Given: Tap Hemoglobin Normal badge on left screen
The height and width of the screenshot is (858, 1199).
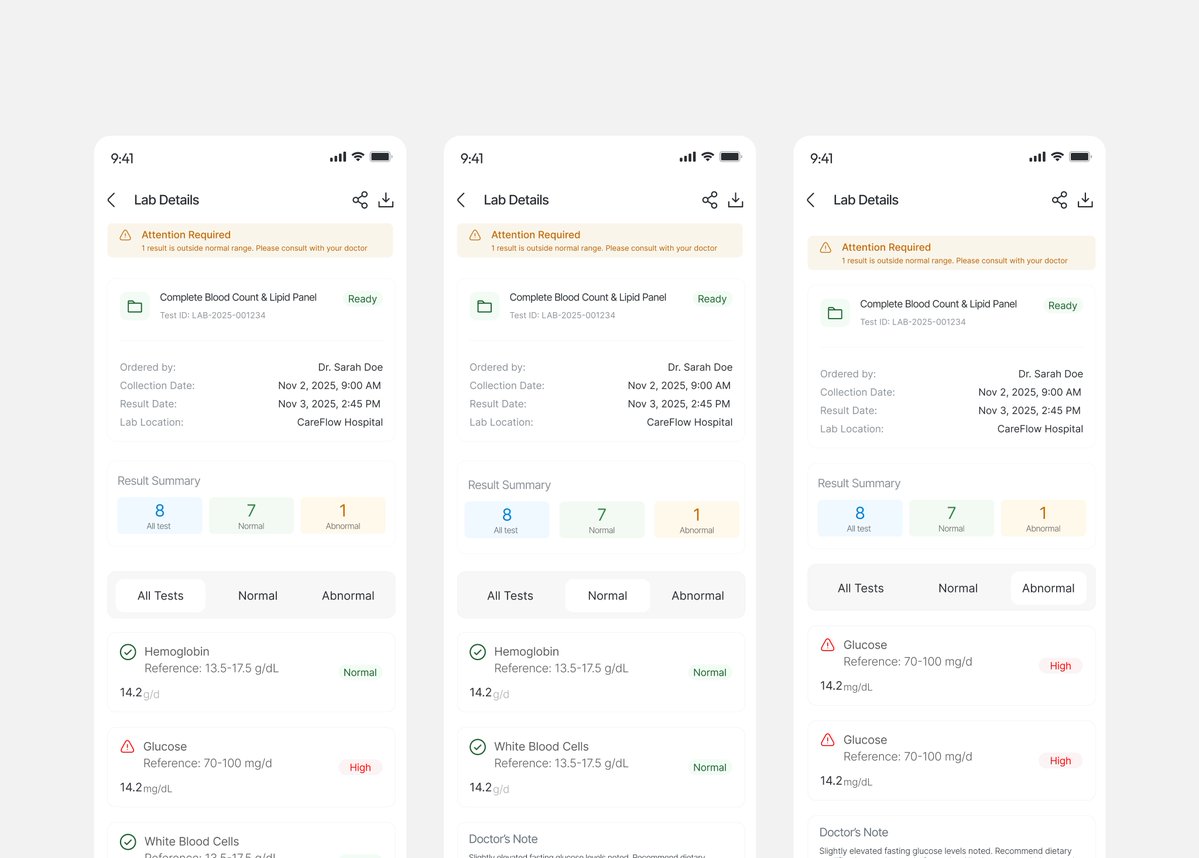Looking at the screenshot, I should point(360,672).
